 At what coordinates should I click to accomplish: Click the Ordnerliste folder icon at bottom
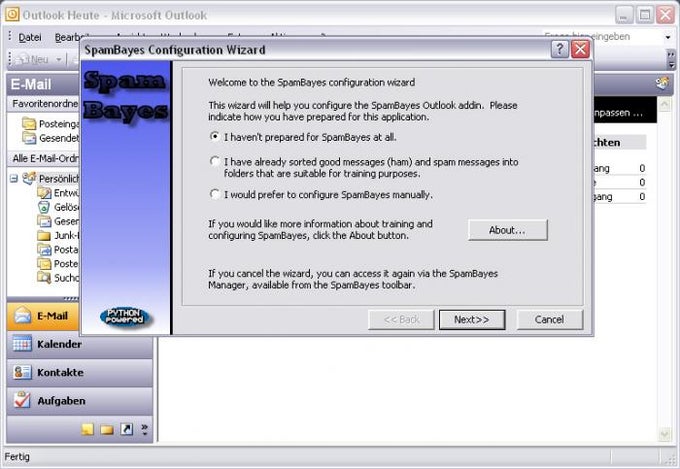107,430
